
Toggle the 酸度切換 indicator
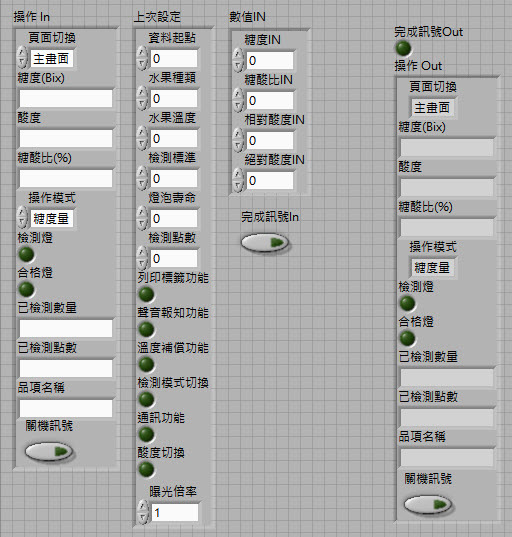(146, 469)
